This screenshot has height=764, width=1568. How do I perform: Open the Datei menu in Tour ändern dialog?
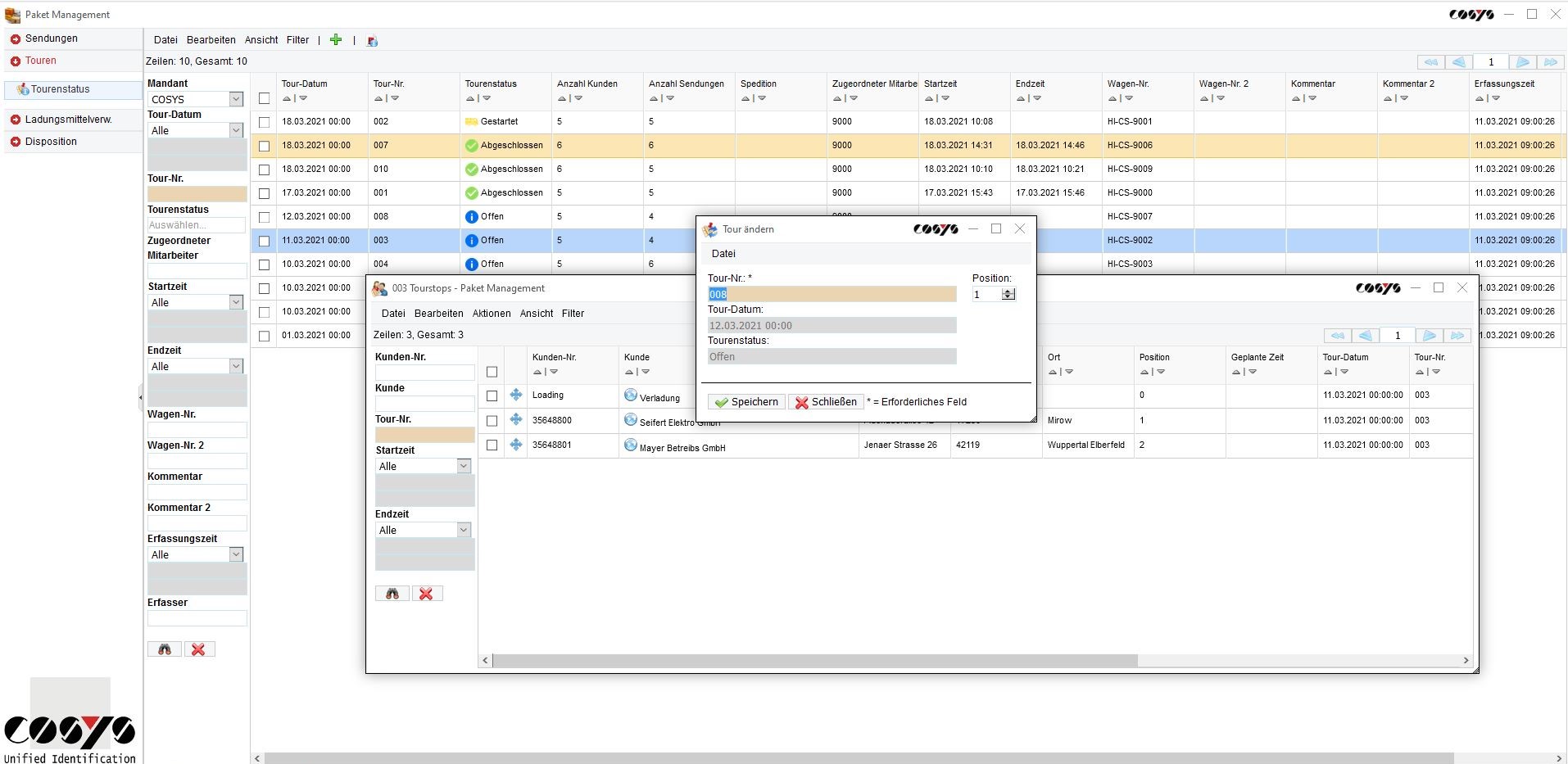[723, 254]
